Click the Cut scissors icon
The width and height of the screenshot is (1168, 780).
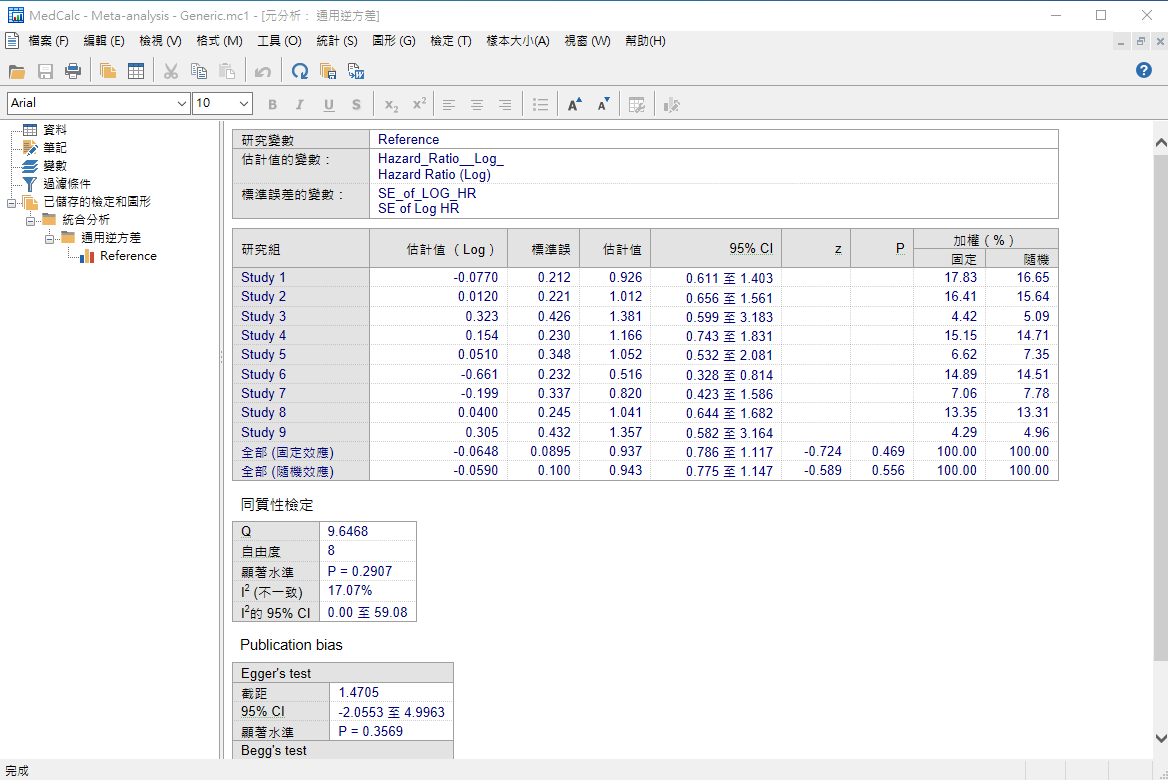(171, 72)
